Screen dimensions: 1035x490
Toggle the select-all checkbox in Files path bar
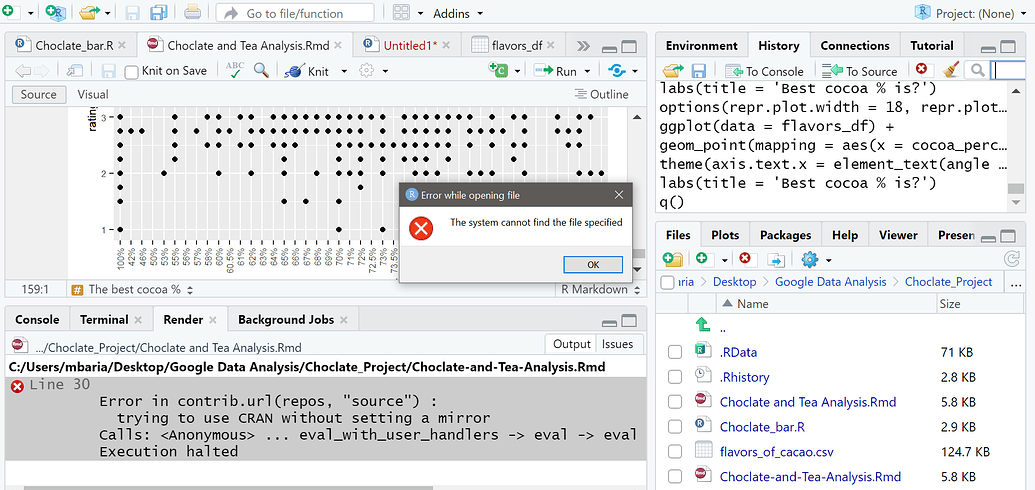tap(667, 282)
